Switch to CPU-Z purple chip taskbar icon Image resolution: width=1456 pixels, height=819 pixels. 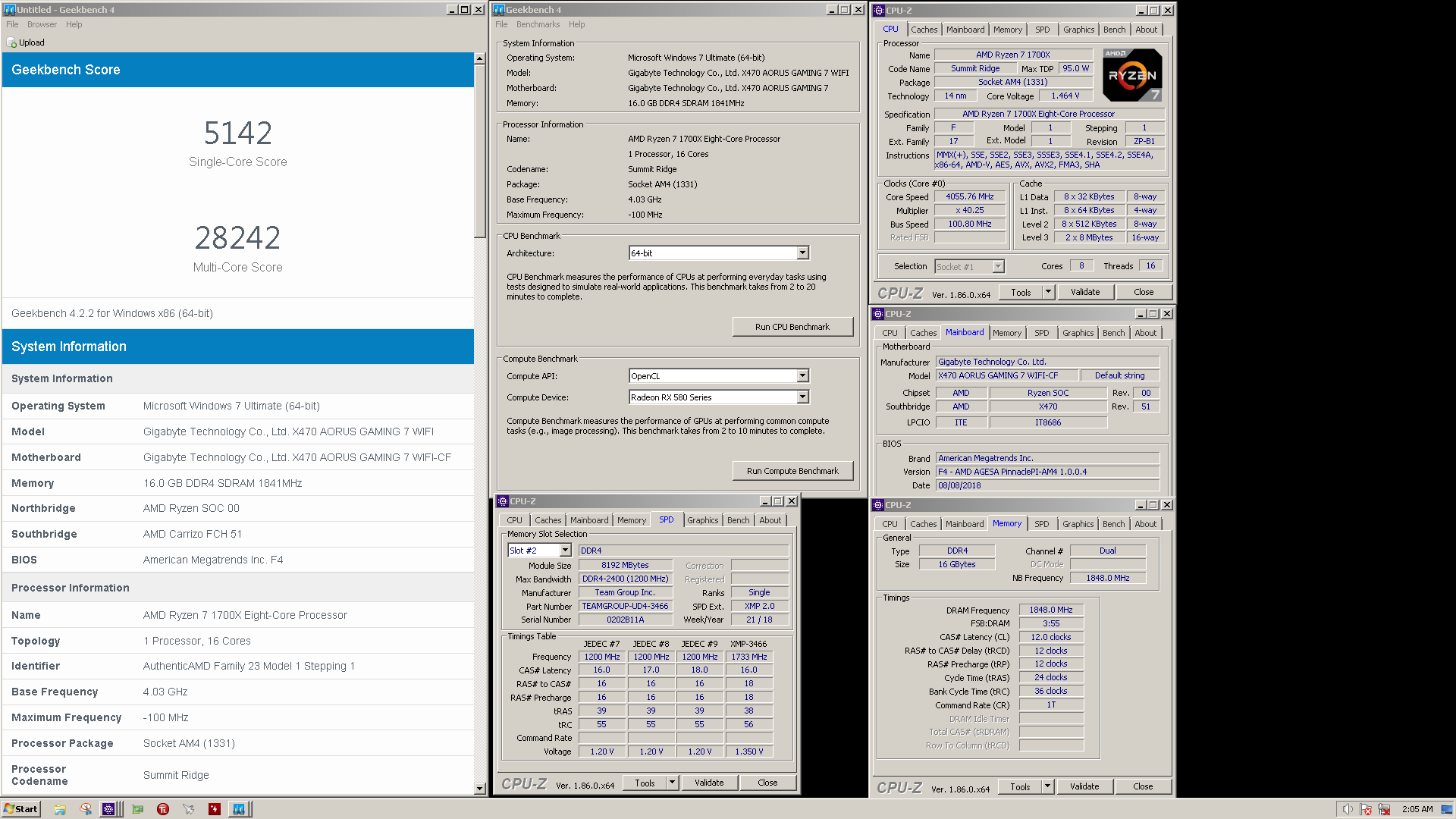[x=108, y=809]
